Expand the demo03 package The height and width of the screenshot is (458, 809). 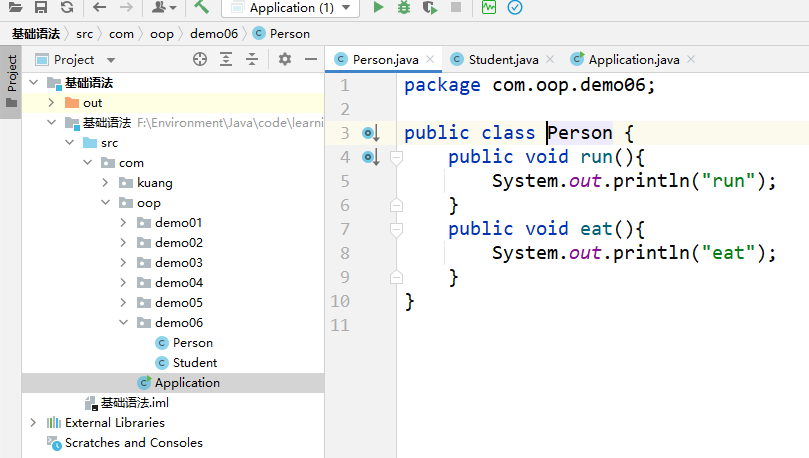pyautogui.click(x=123, y=263)
